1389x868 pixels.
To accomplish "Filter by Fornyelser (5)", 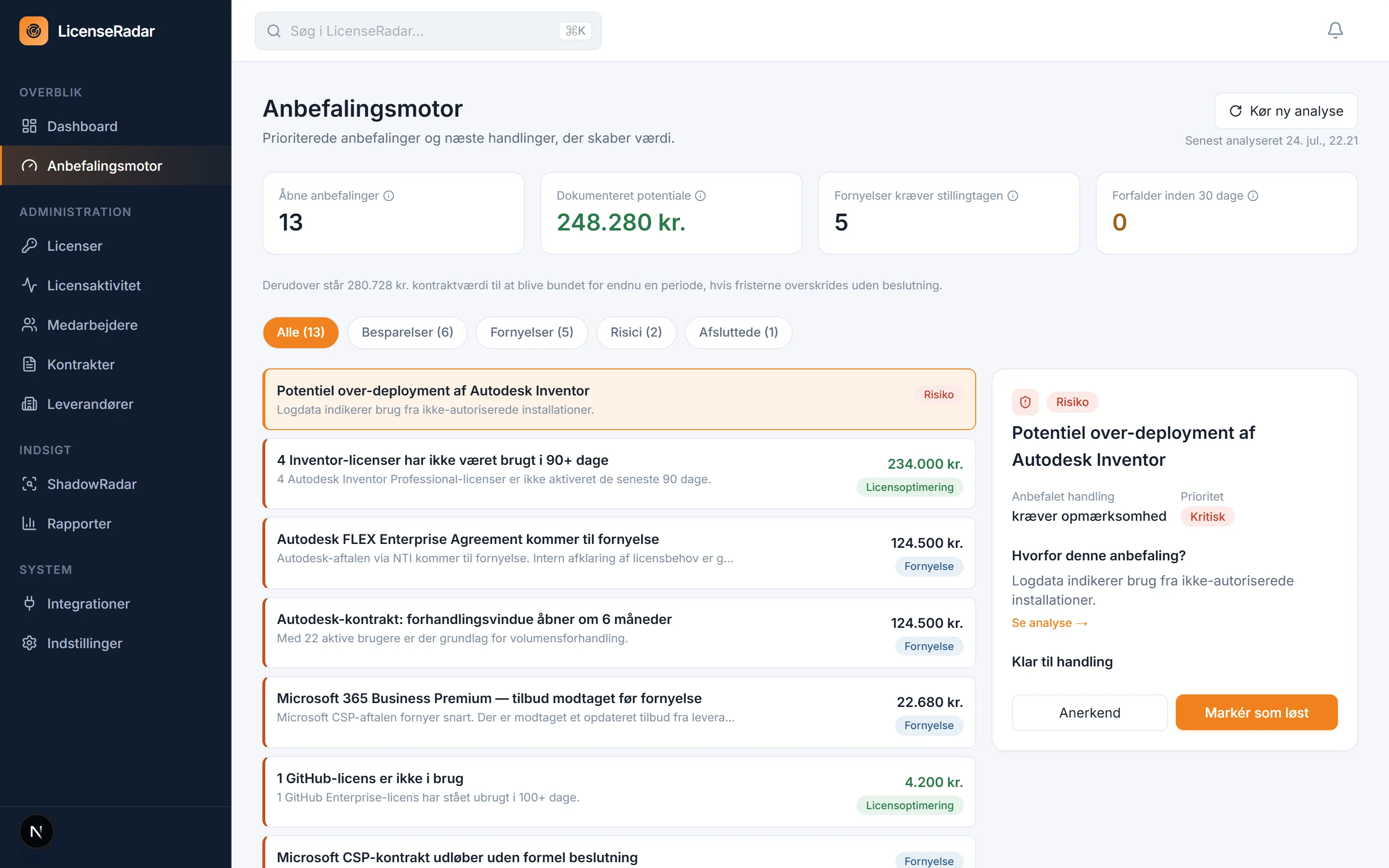I will [x=531, y=332].
